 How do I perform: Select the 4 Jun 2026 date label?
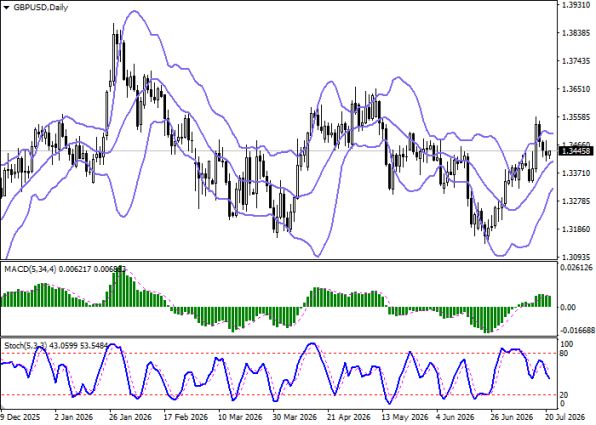(455, 417)
